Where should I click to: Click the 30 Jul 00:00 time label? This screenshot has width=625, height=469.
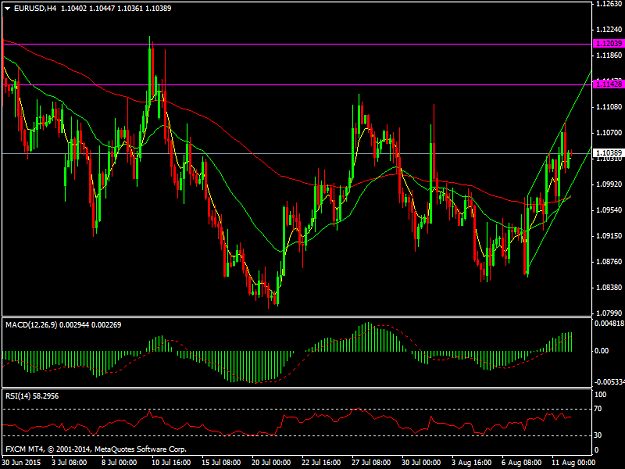click(x=421, y=463)
